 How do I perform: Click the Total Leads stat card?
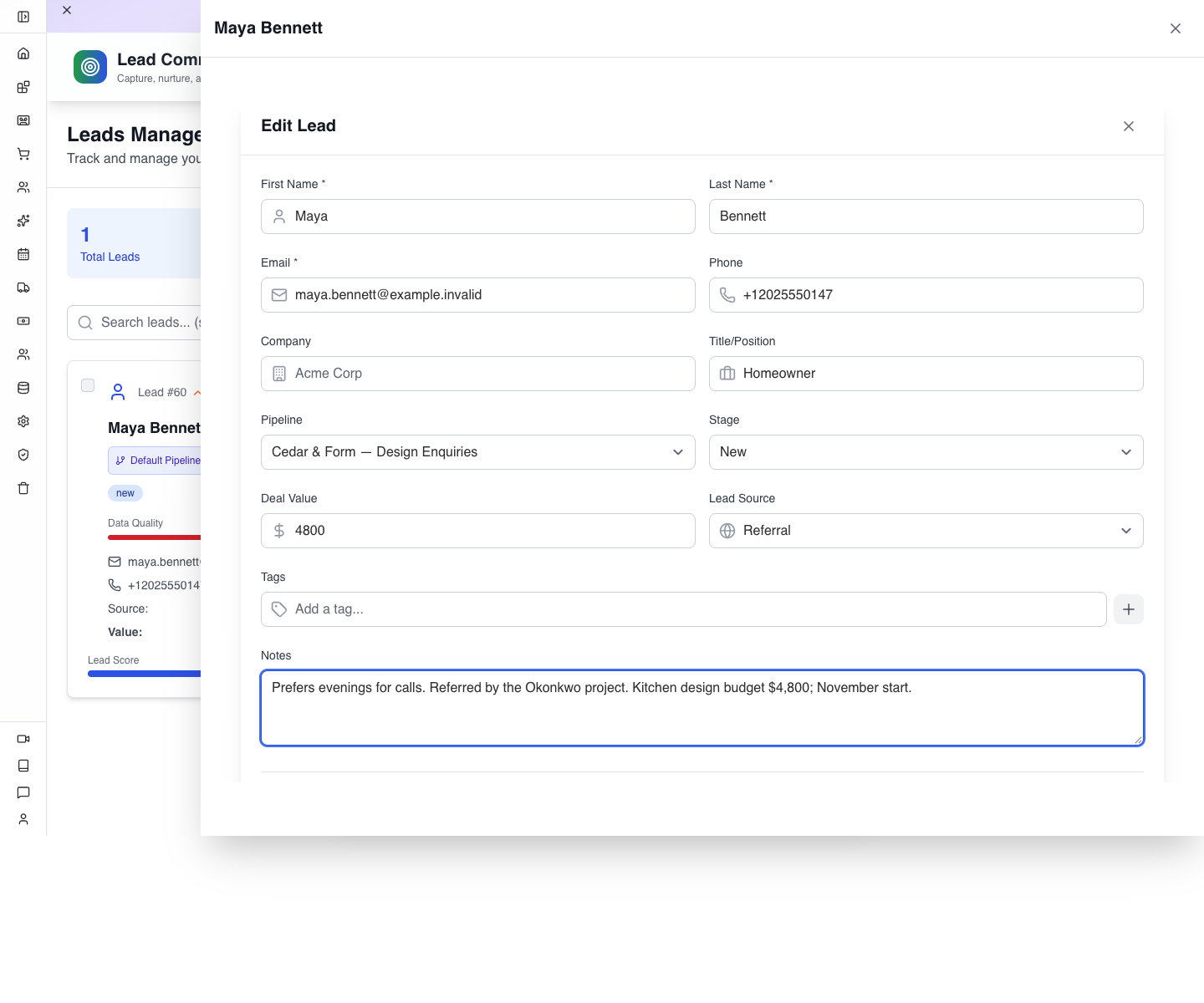pos(134,243)
